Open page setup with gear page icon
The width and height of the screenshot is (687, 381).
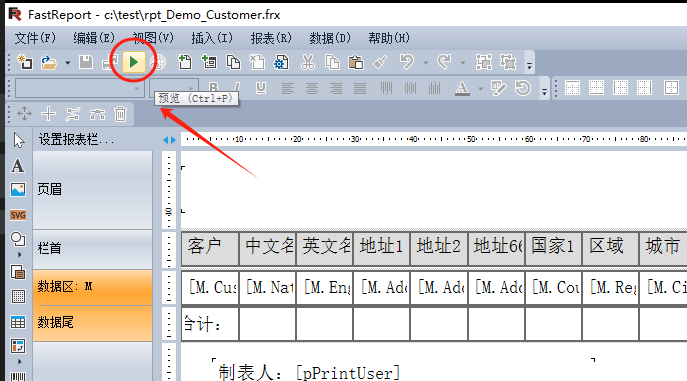click(x=281, y=63)
